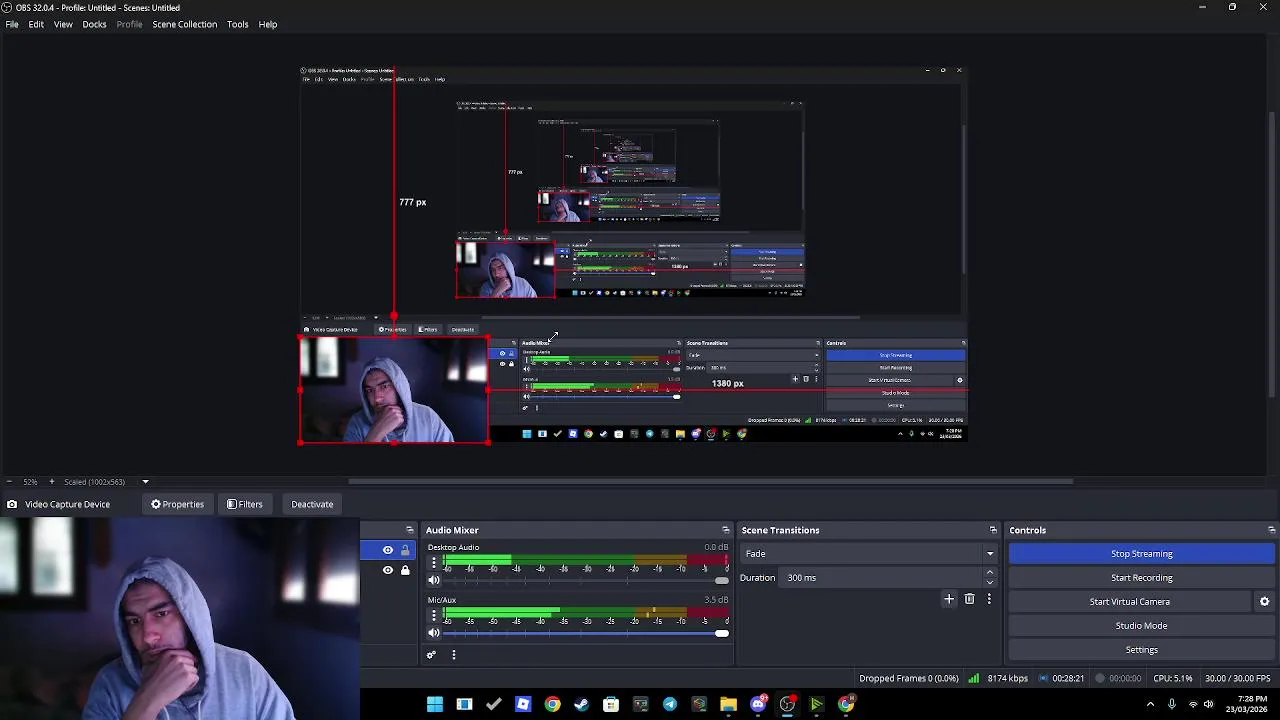Open the Docks menu
Screen dimensions: 1280x720
pyautogui.click(x=94, y=24)
